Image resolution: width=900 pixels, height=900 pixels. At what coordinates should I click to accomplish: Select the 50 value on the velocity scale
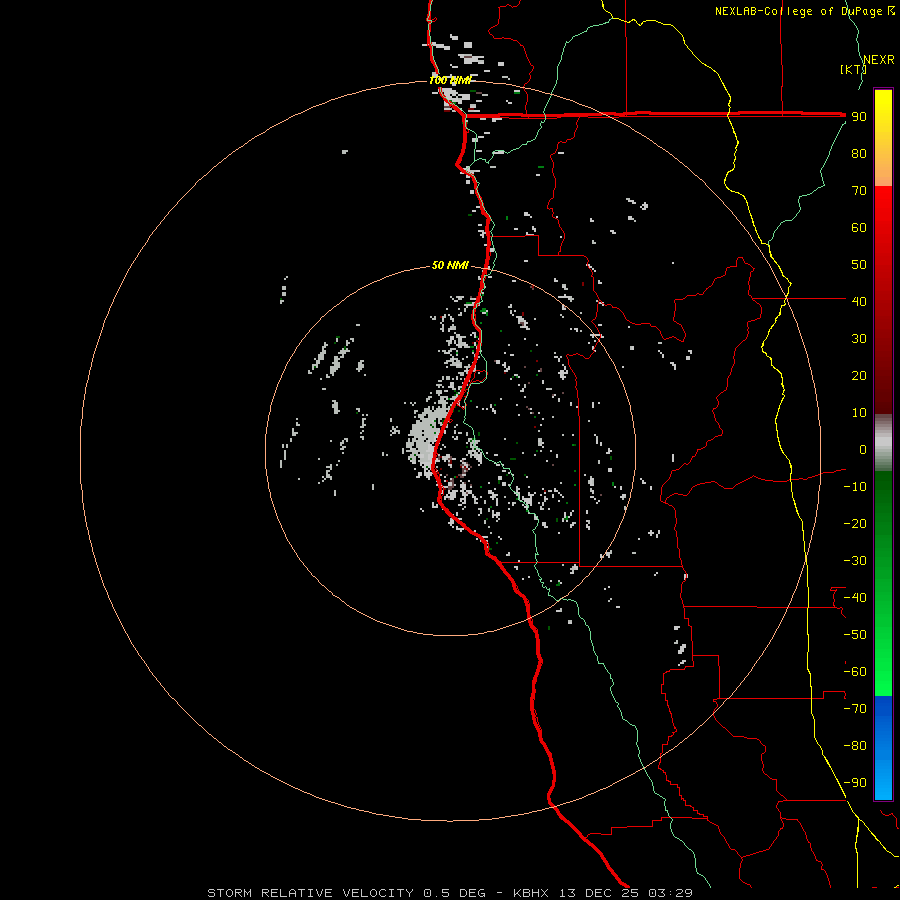pyautogui.click(x=859, y=265)
